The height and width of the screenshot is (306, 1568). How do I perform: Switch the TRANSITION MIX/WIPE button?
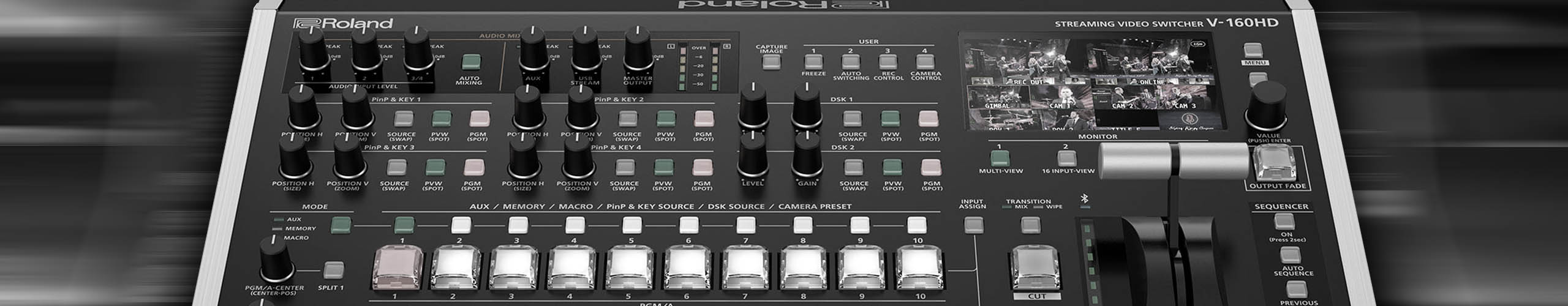point(1030,225)
